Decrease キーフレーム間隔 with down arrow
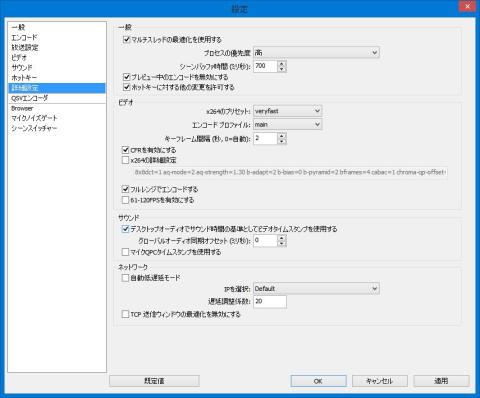Image resolution: width=480 pixels, height=398 pixels. tap(282, 141)
